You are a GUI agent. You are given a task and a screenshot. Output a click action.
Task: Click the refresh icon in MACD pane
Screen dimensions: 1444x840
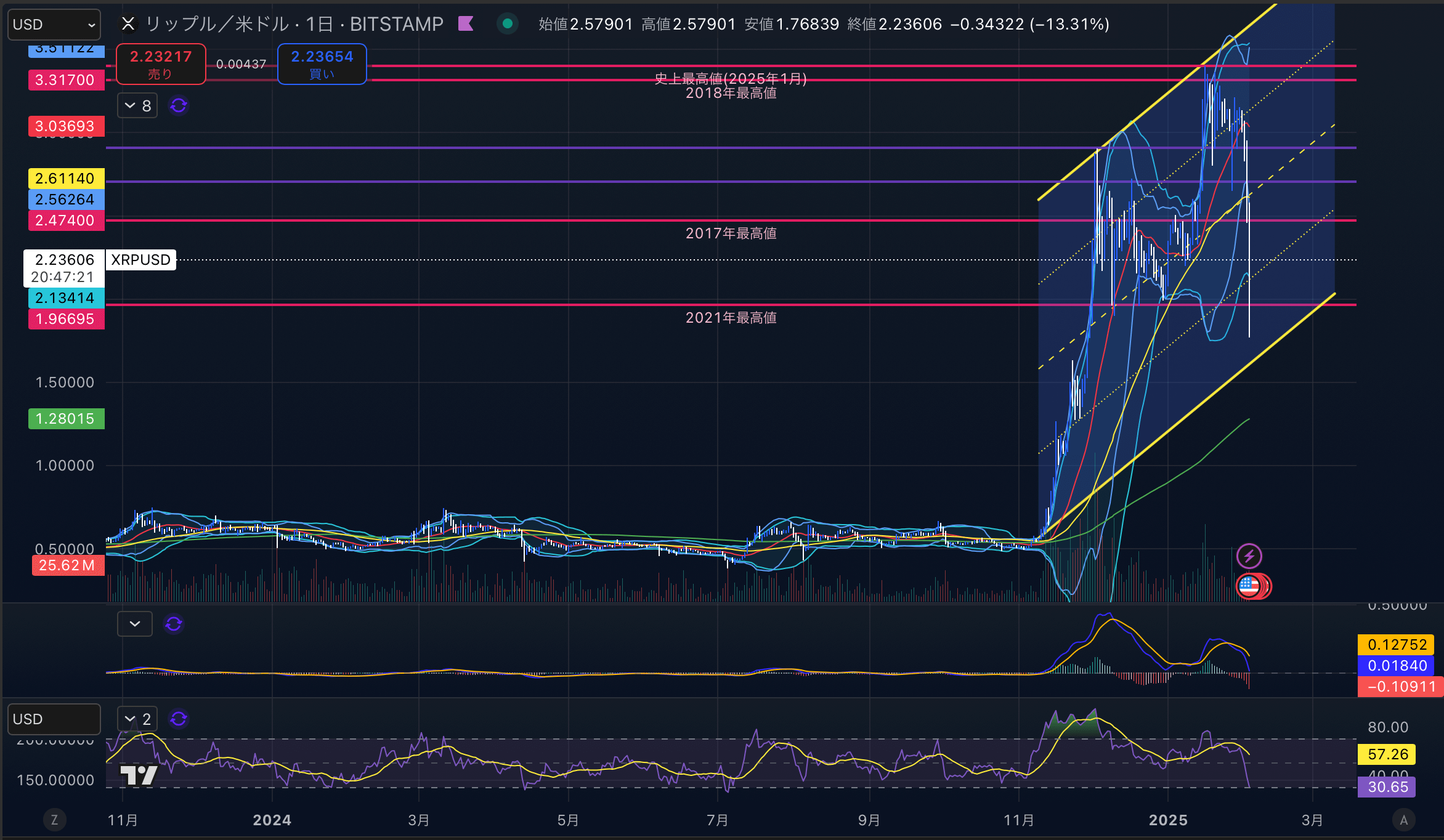click(x=174, y=624)
